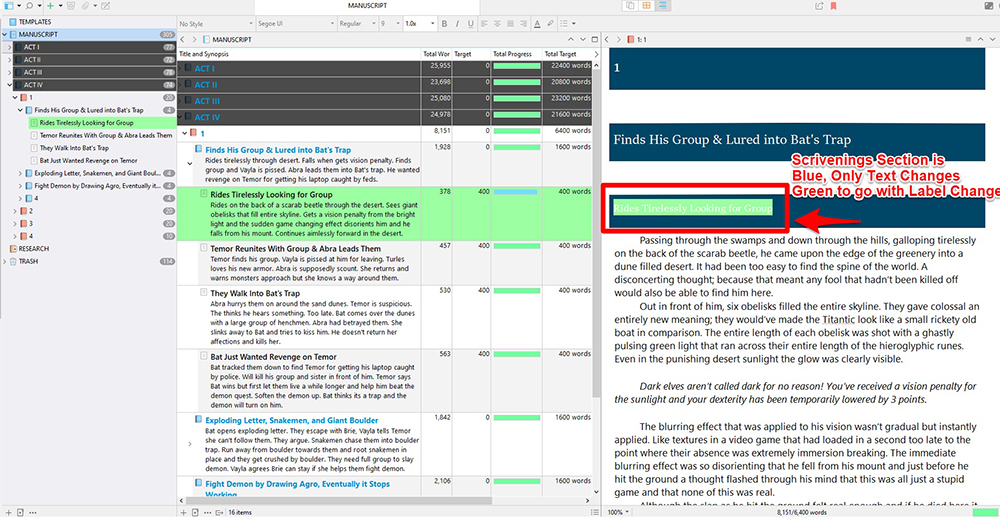
Task: Add item with outliner footer plus
Action: click(x=183, y=513)
